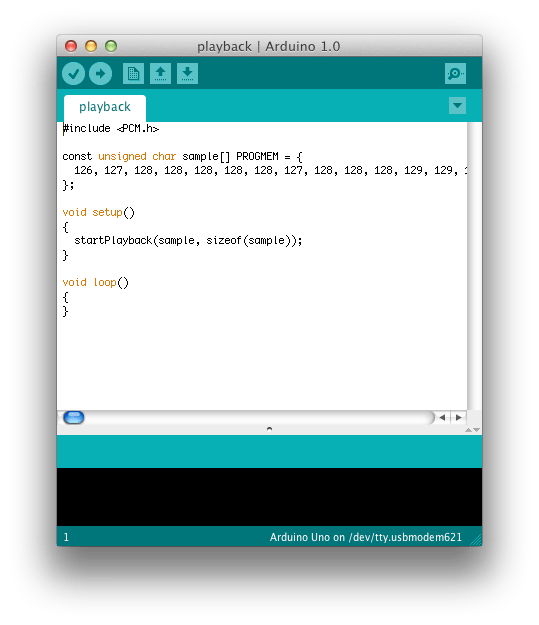539x625 pixels.
Task: Zoom the window with the green button
Action: (111, 46)
